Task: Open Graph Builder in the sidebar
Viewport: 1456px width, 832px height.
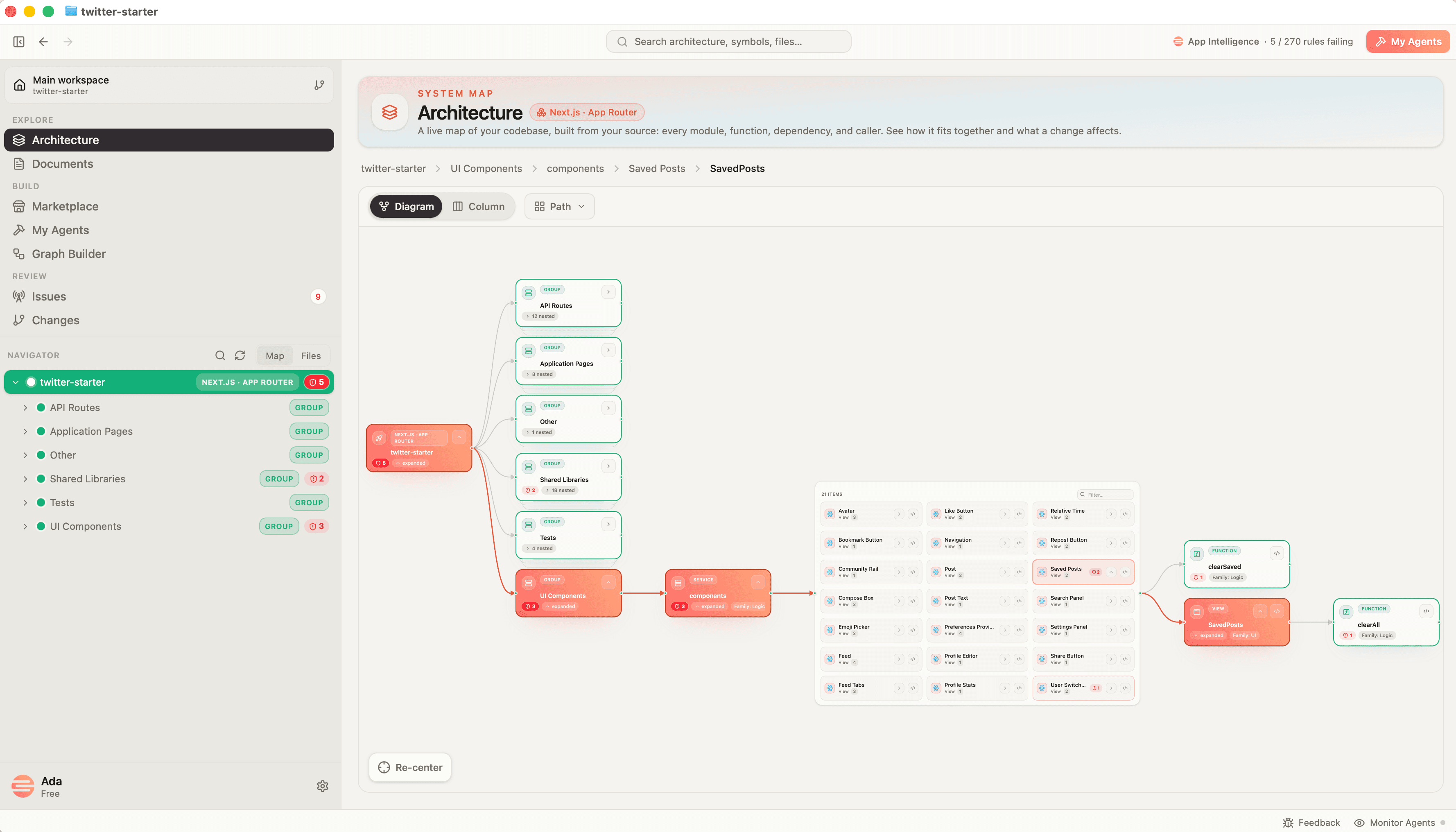Action: coord(169,254)
